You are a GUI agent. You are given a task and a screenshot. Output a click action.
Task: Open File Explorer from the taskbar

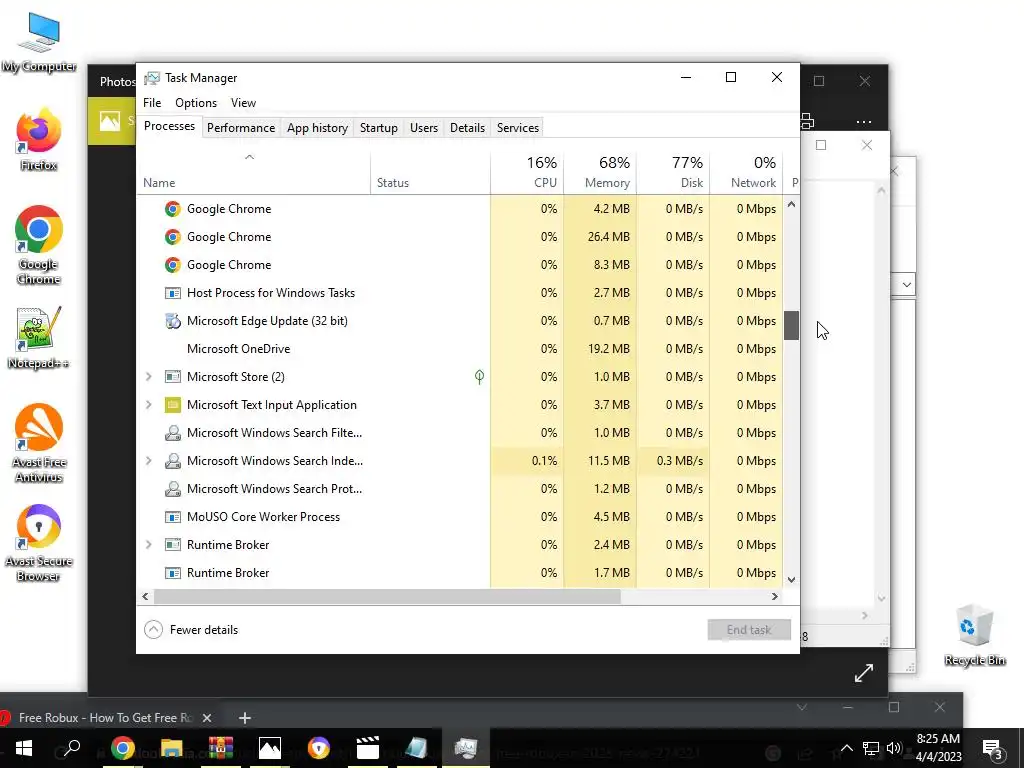coord(171,748)
